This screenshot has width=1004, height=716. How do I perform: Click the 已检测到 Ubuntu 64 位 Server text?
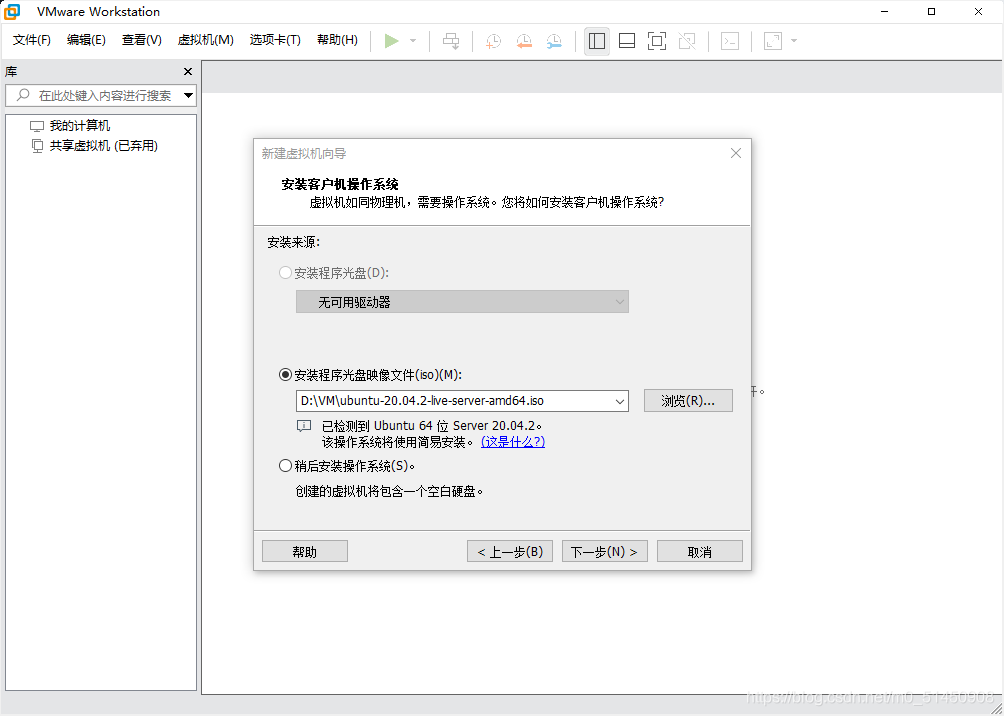click(432, 426)
